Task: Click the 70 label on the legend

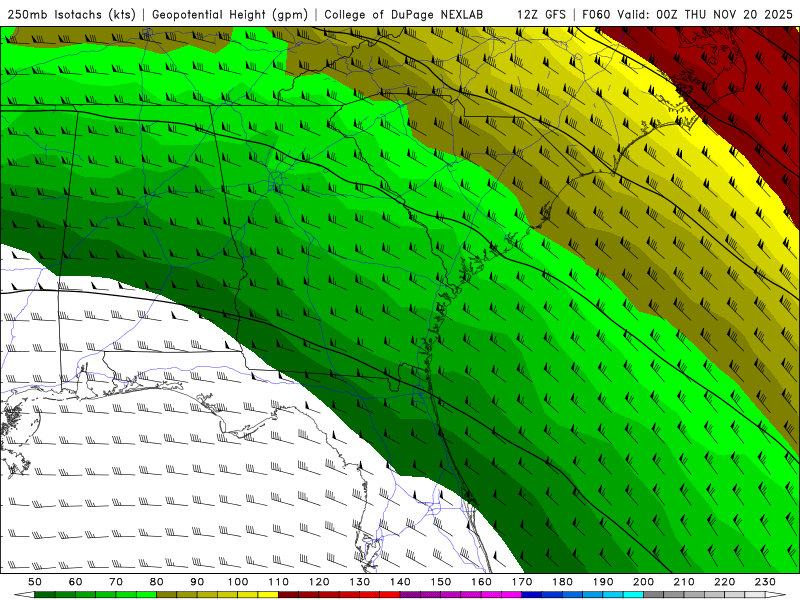Action: pyautogui.click(x=116, y=582)
